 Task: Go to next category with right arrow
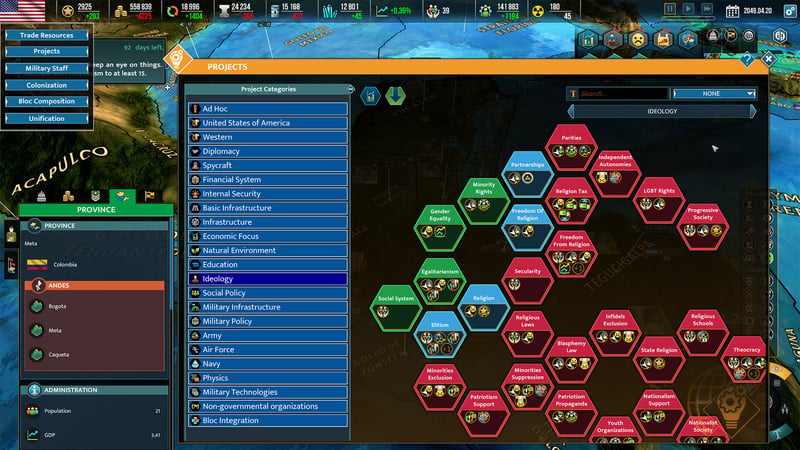(x=753, y=111)
